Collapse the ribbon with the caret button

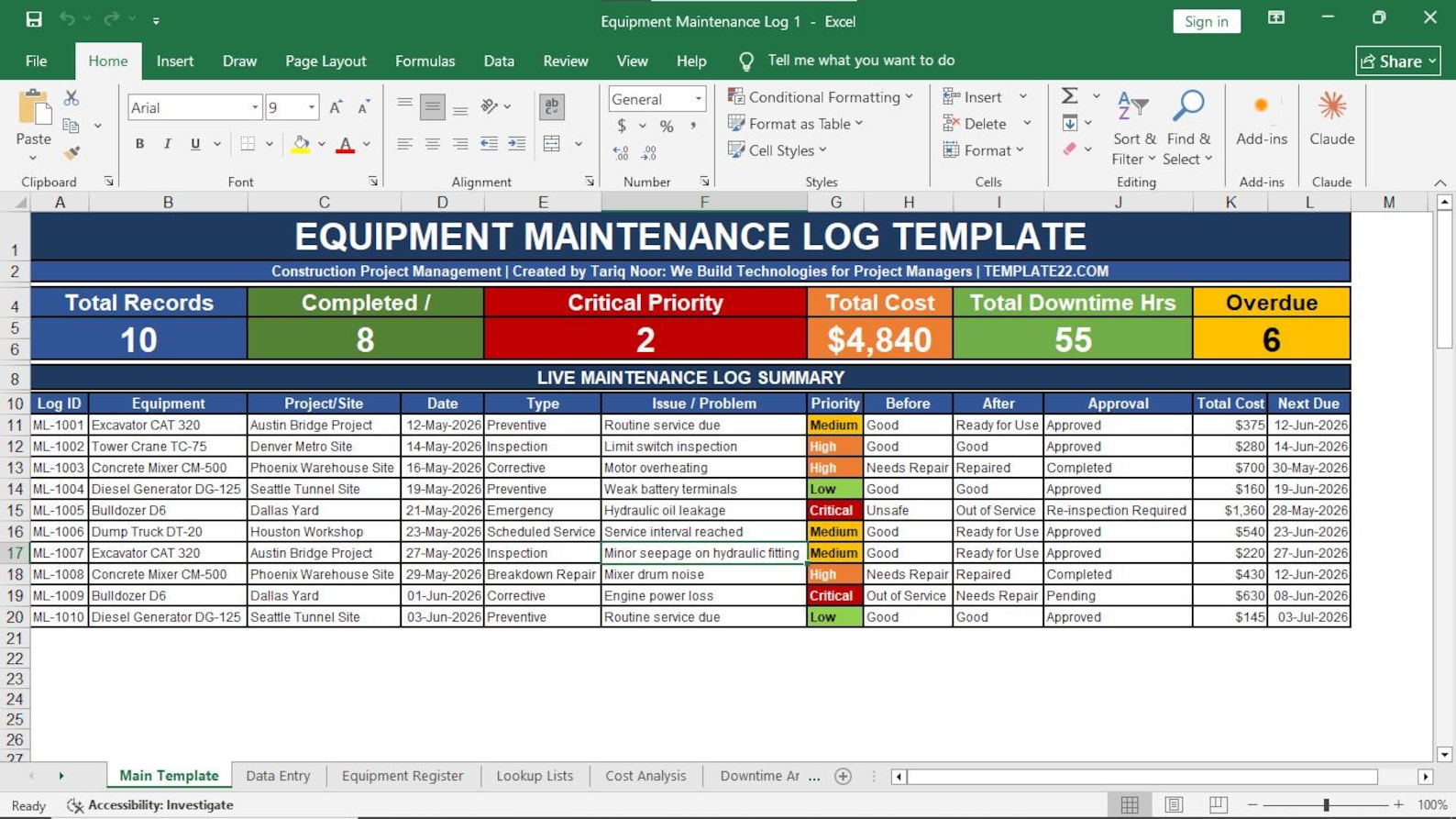click(x=1440, y=183)
